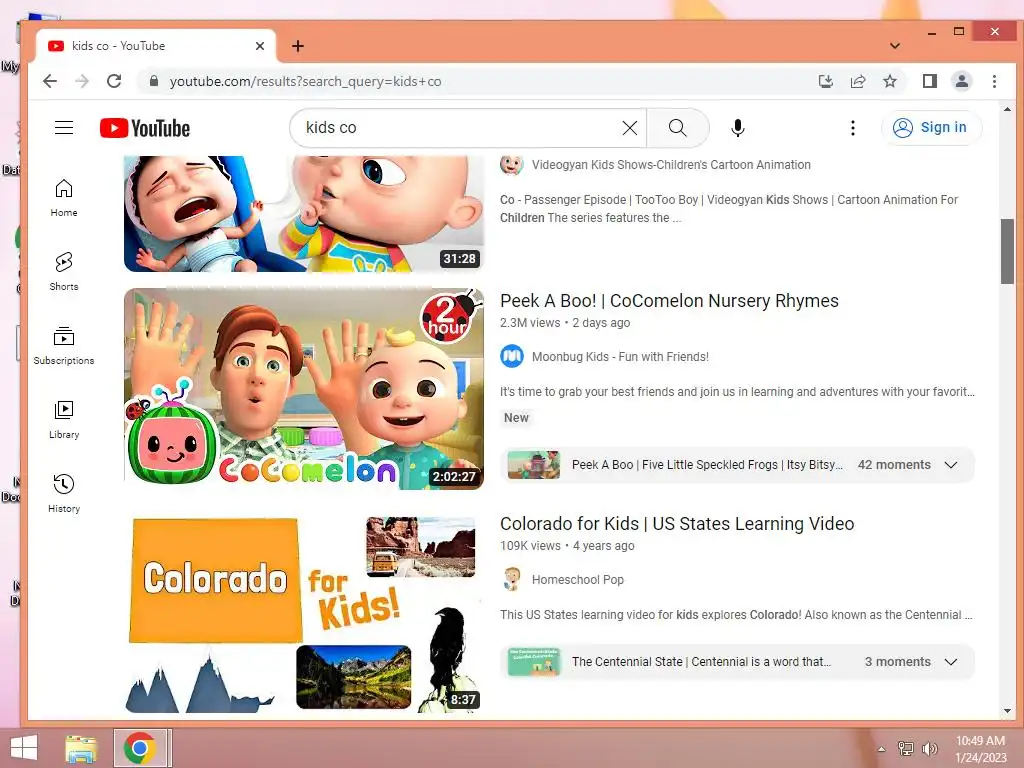Open a new tab with the plus
This screenshot has width=1024, height=768.
[x=298, y=46]
